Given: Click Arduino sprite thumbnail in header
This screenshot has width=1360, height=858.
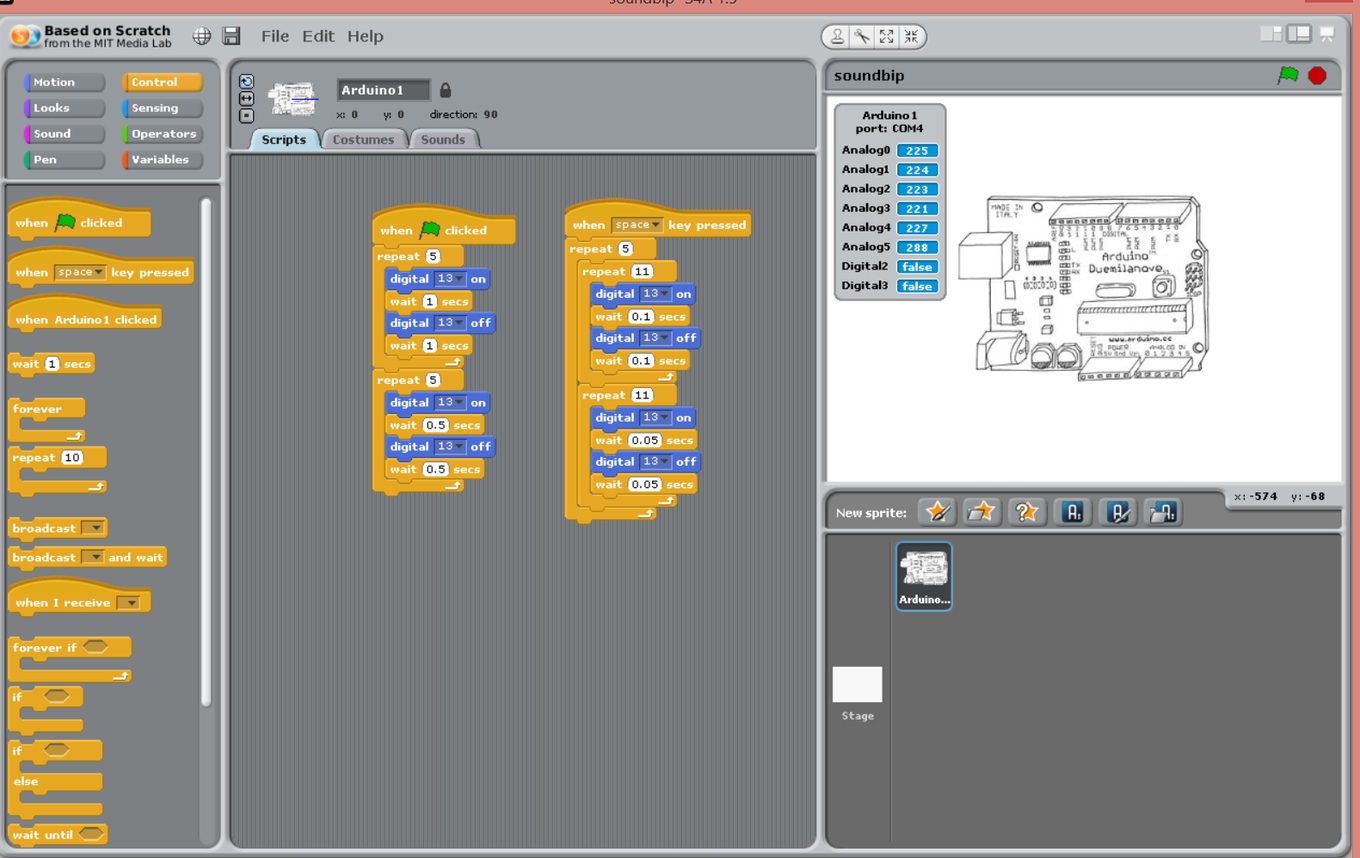Looking at the screenshot, I should (293, 99).
